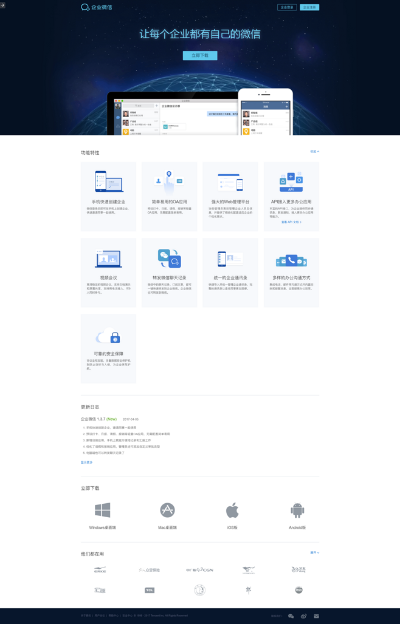The height and width of the screenshot is (624, 400).
Task: Click the Apple iOS download icon
Action: (x=232, y=510)
